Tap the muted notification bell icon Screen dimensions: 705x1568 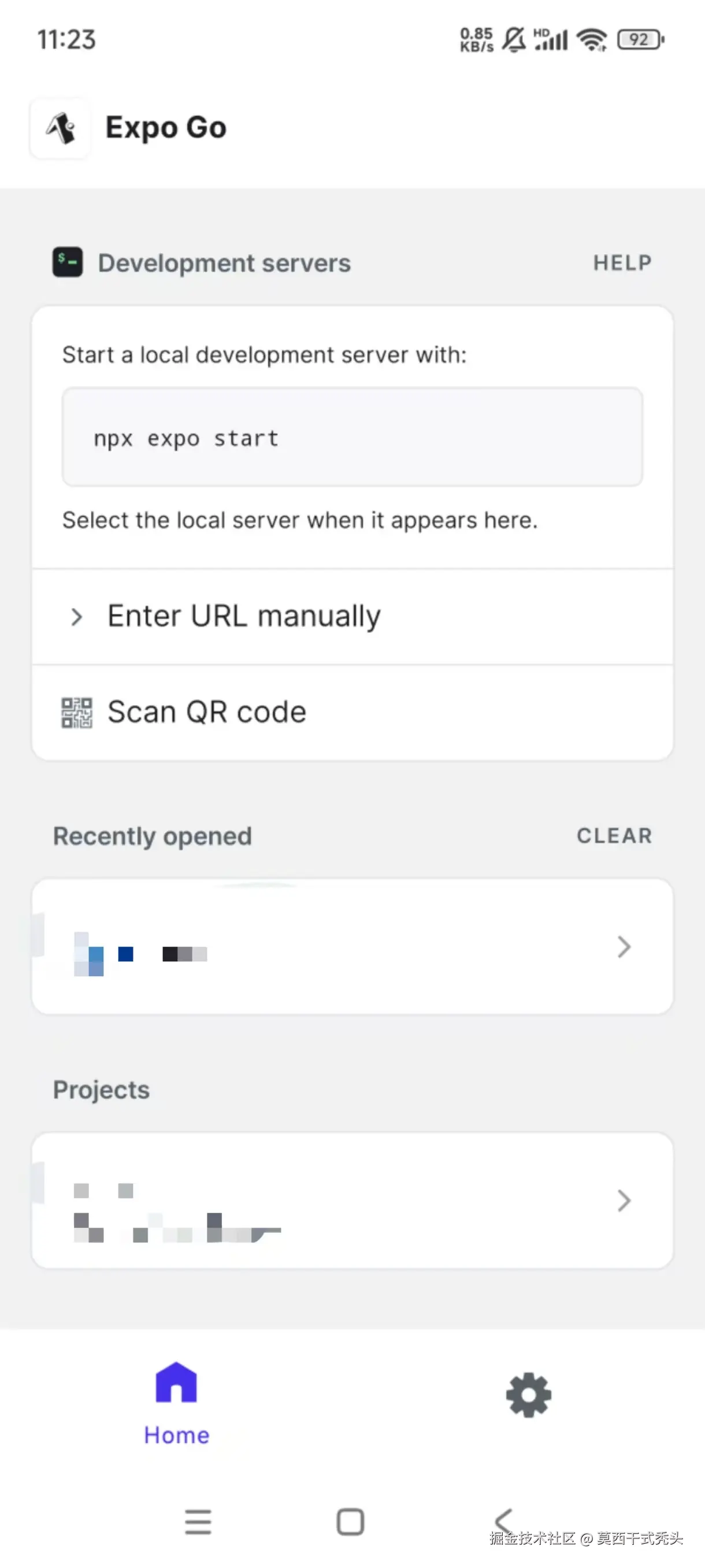click(x=514, y=40)
